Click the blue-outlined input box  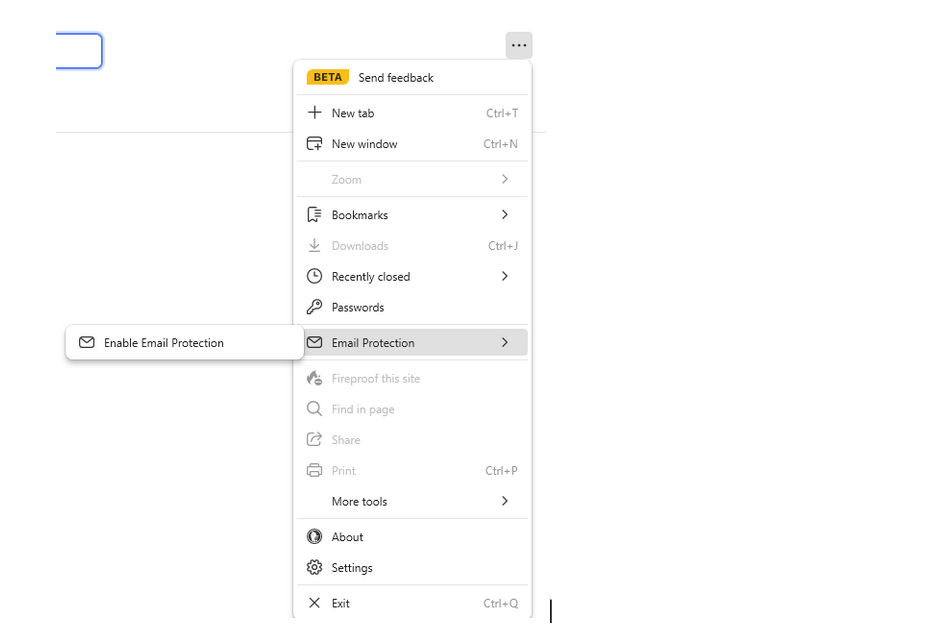pyautogui.click(x=79, y=51)
